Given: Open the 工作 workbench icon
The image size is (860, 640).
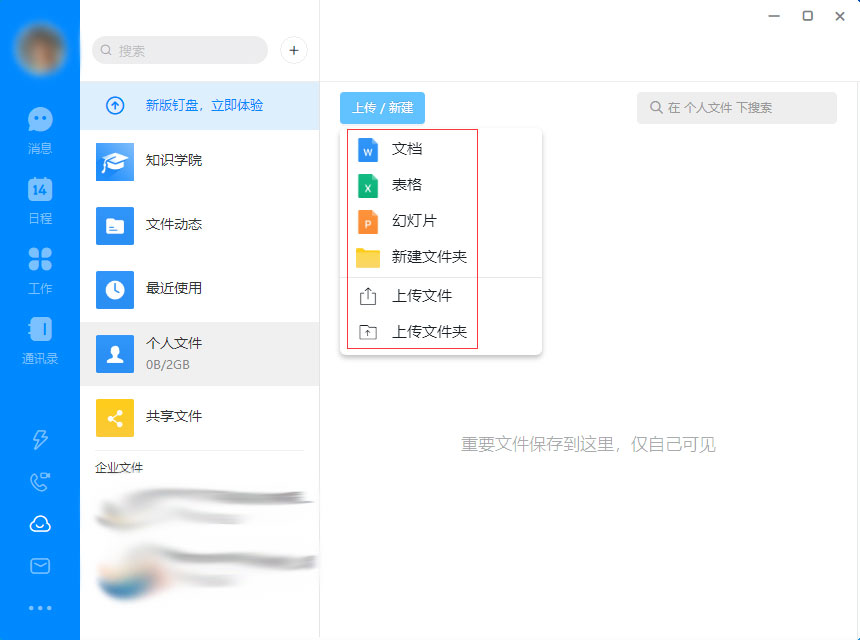Looking at the screenshot, I should [39, 268].
